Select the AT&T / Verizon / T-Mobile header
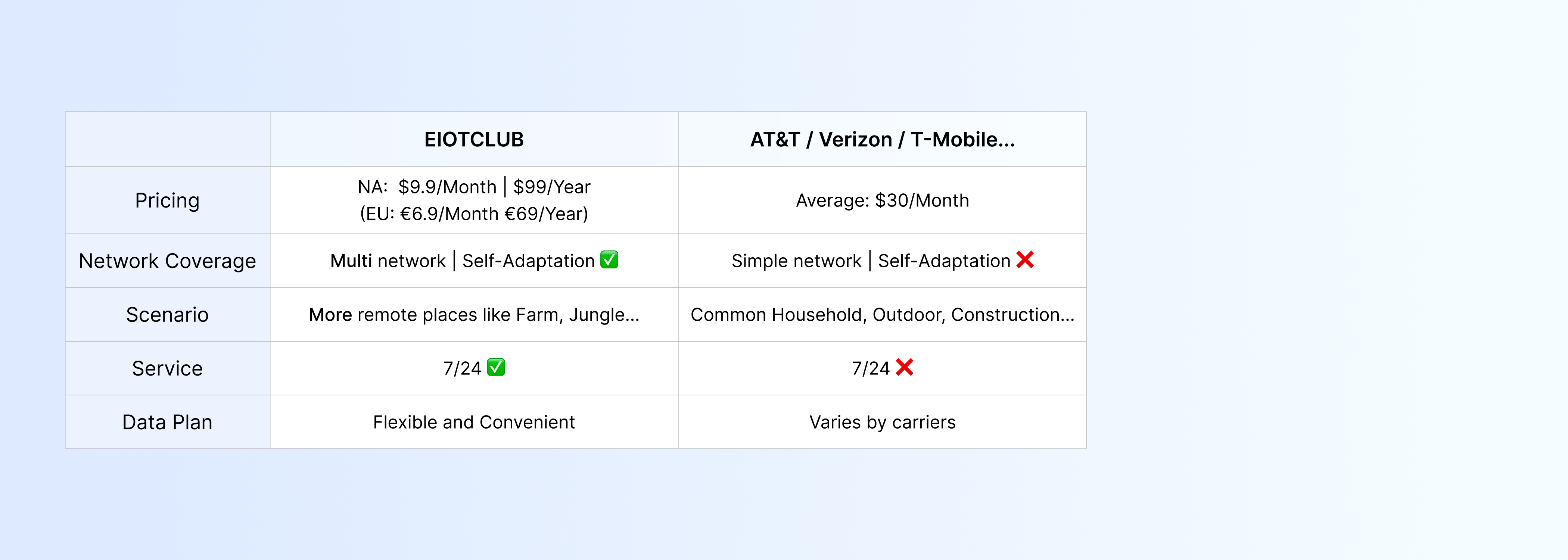This screenshot has width=1568, height=560. click(882, 139)
